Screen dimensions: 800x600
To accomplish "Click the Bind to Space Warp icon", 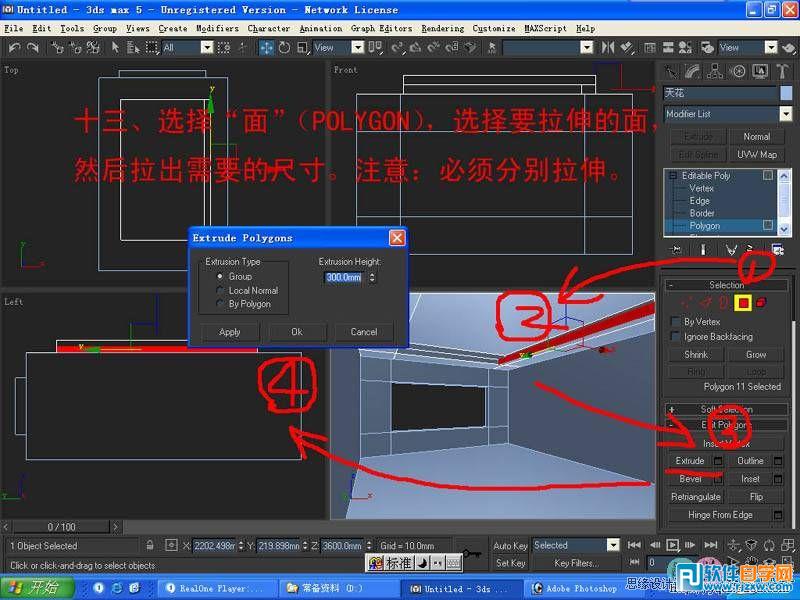I will point(93,48).
